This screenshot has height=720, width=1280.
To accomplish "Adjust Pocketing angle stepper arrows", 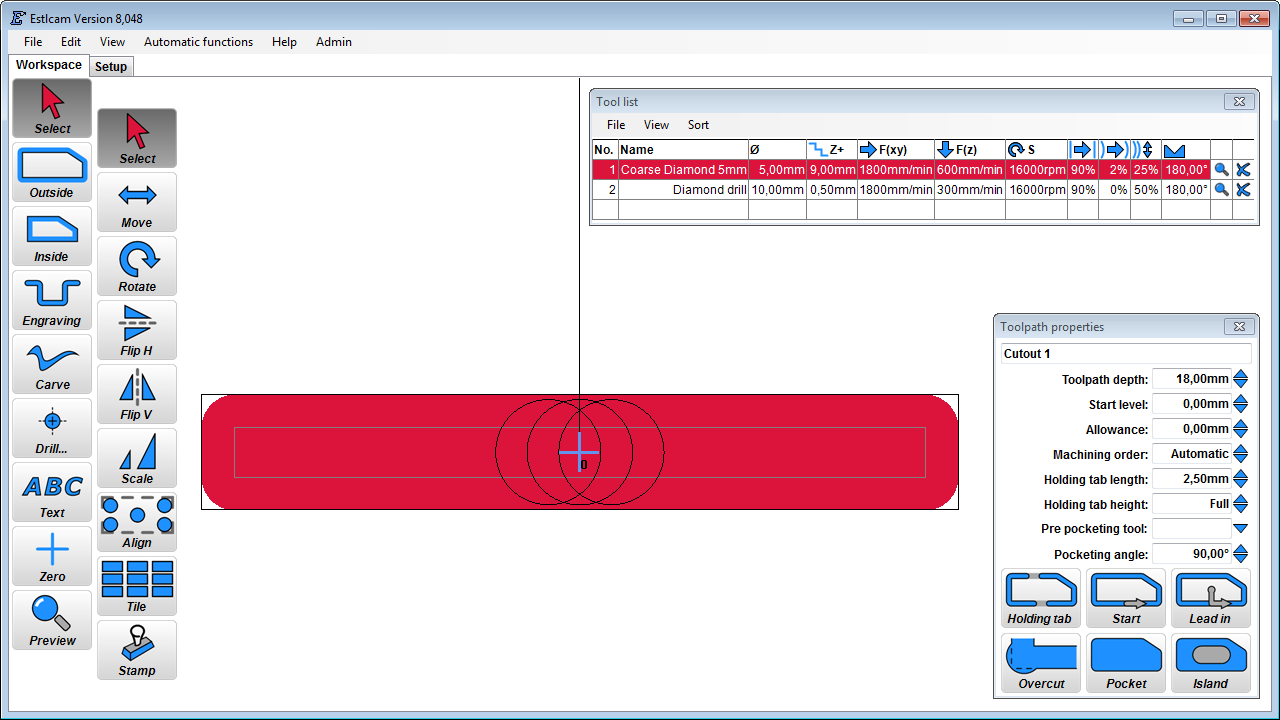I will click(x=1241, y=554).
